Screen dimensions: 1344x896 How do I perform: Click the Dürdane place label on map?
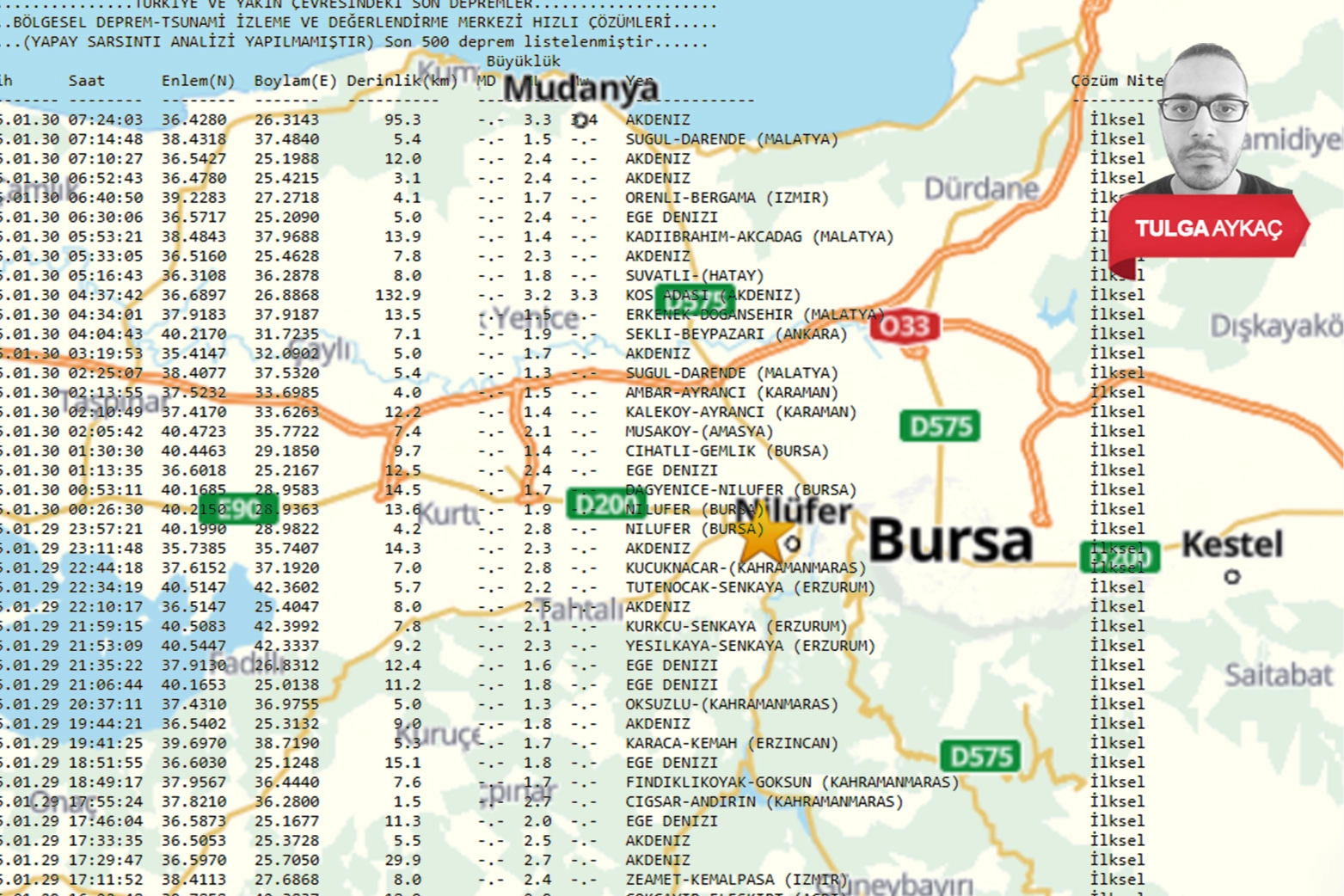point(981,188)
